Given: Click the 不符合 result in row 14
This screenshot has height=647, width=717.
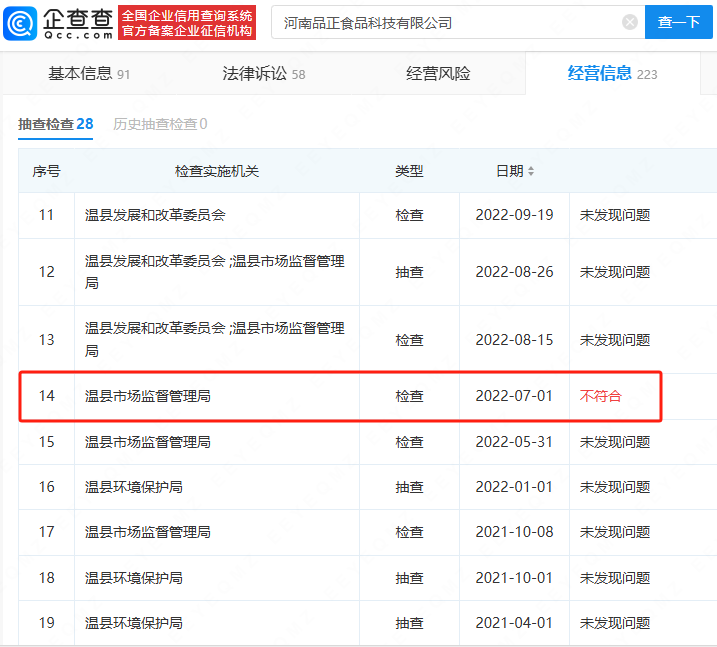Looking at the screenshot, I should (601, 396).
